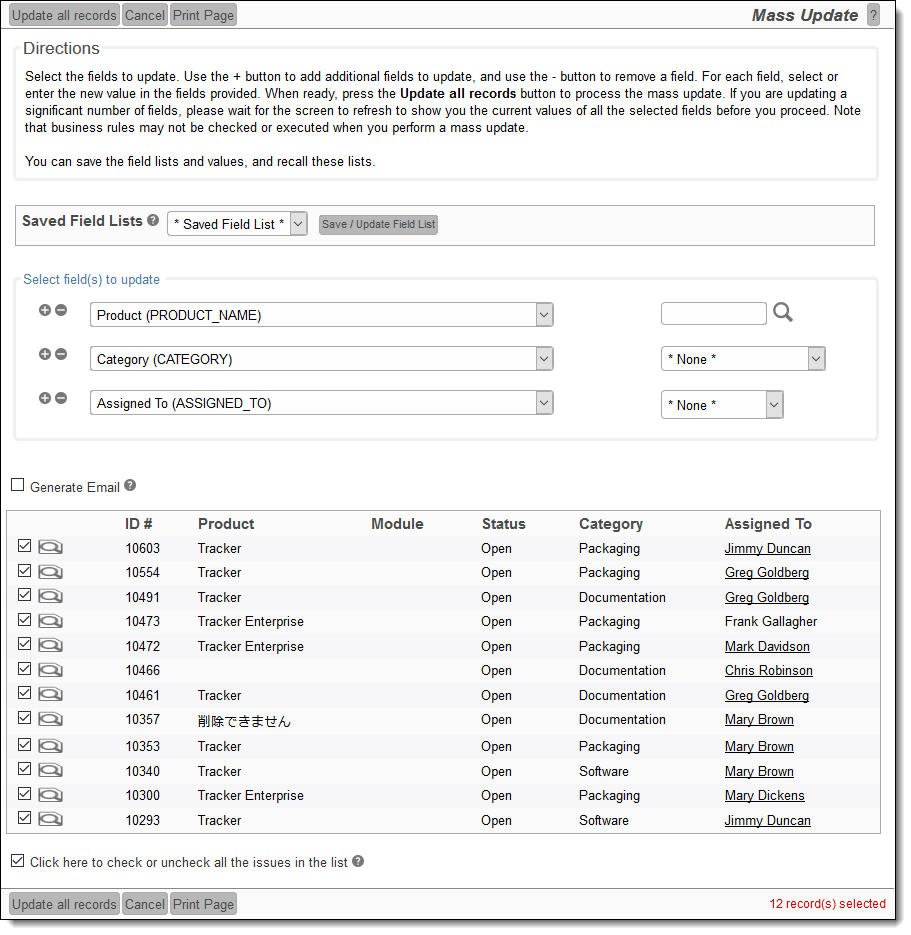The height and width of the screenshot is (935, 911).
Task: Click the top Print Page button
Action: click(x=203, y=15)
